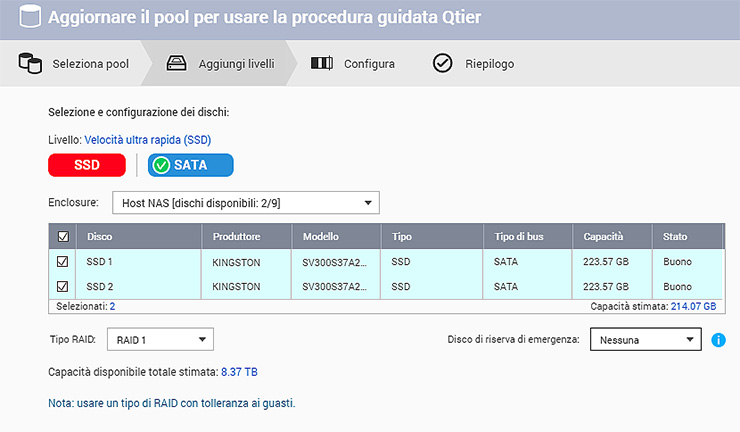Image resolution: width=740 pixels, height=432 pixels.
Task: Toggle the select-all disks checkbox in header
Action: [63, 237]
